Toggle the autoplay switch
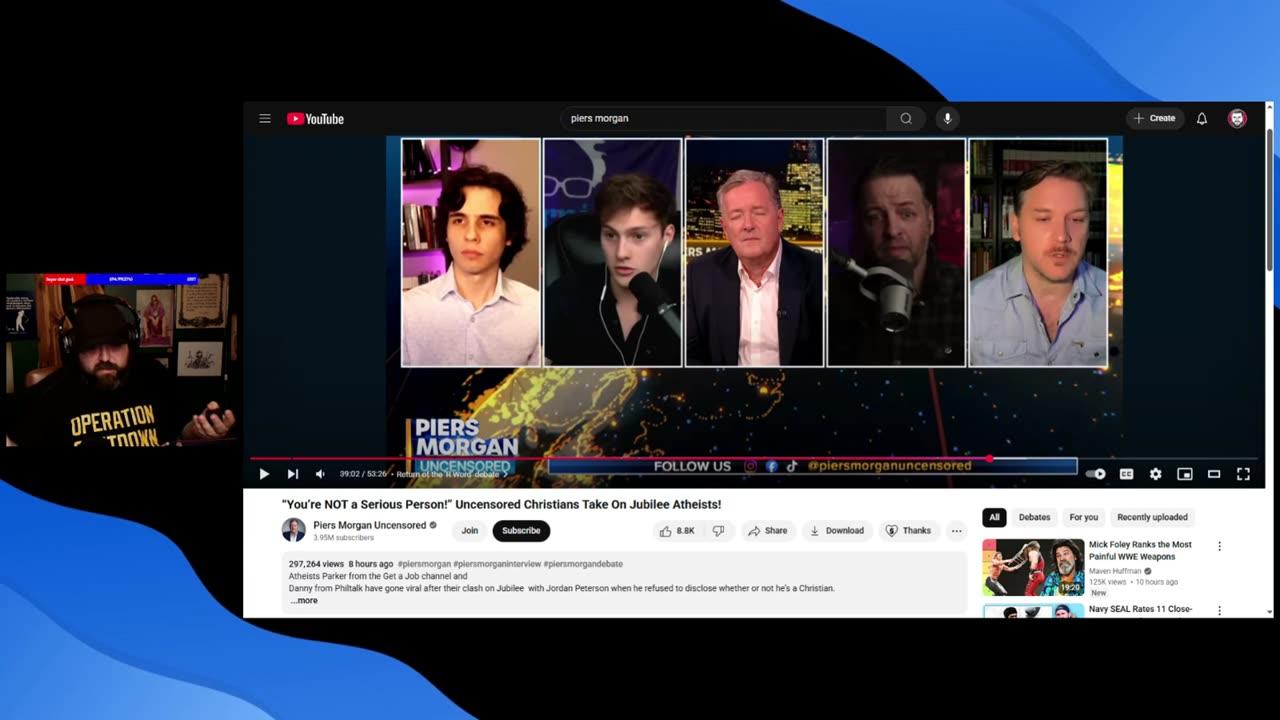 (1097, 474)
